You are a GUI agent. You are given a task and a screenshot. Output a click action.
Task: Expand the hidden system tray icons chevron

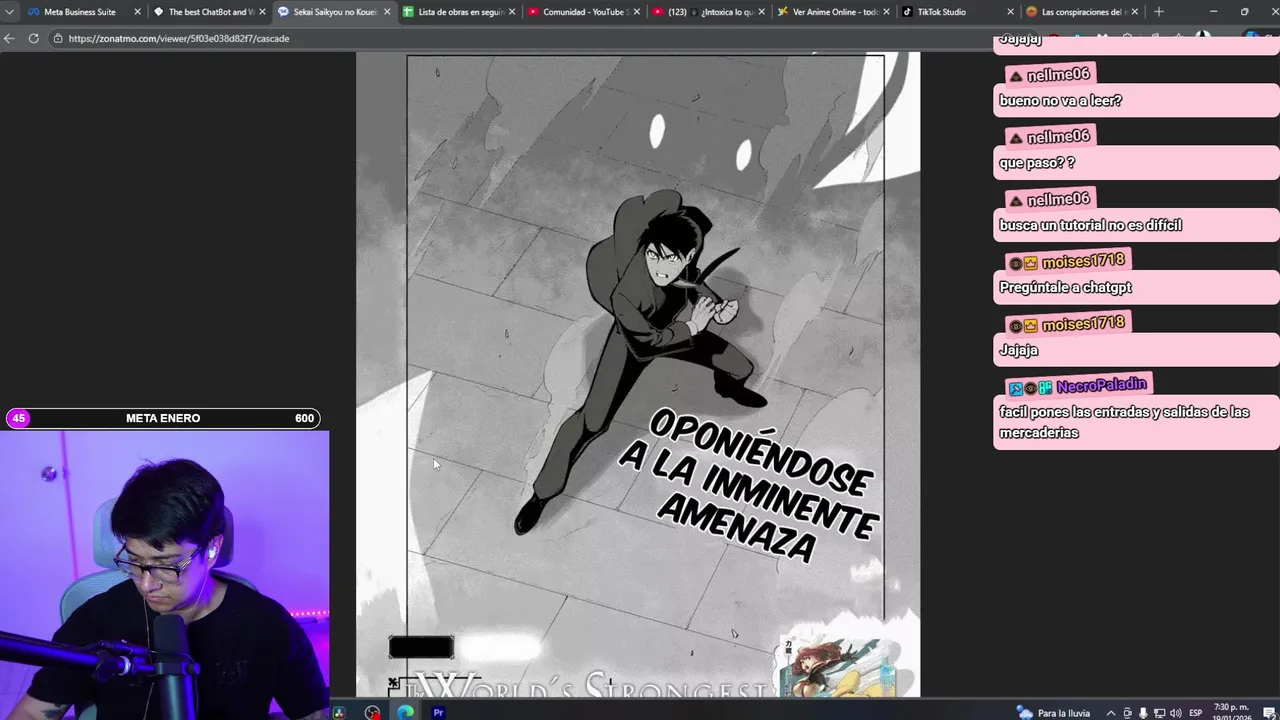(1110, 713)
